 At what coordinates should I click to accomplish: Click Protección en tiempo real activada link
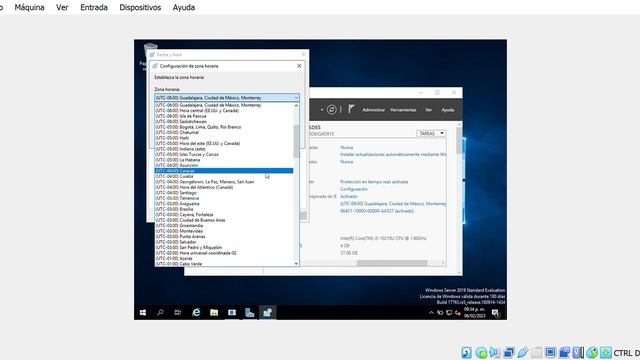click(x=374, y=182)
